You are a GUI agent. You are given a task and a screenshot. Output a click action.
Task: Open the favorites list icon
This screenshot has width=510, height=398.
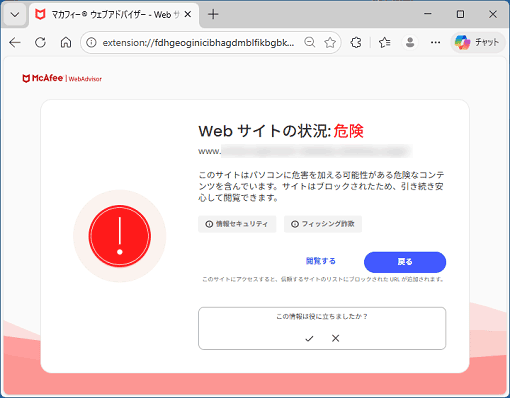tap(385, 42)
